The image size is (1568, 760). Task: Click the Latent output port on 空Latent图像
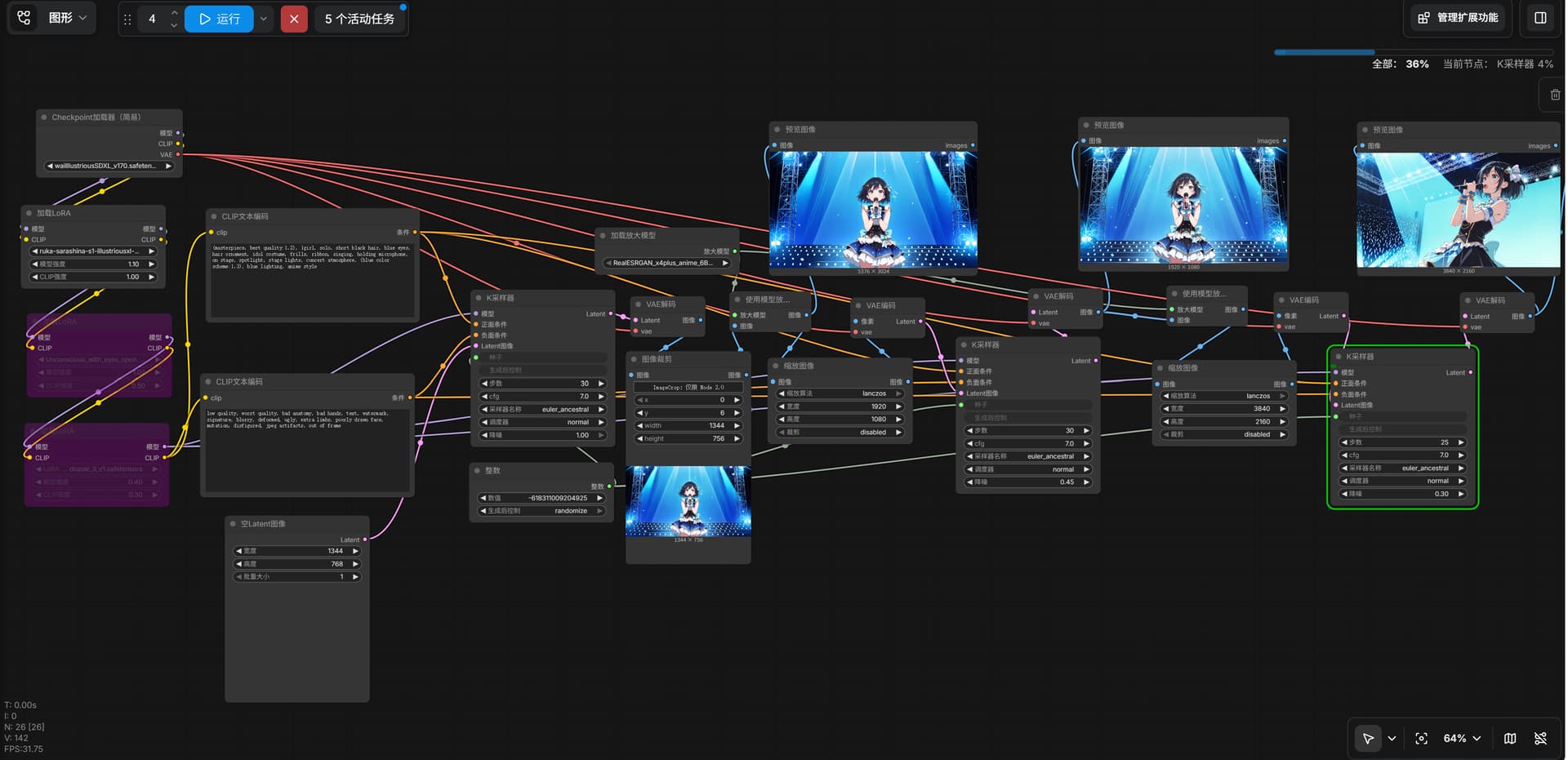click(364, 540)
